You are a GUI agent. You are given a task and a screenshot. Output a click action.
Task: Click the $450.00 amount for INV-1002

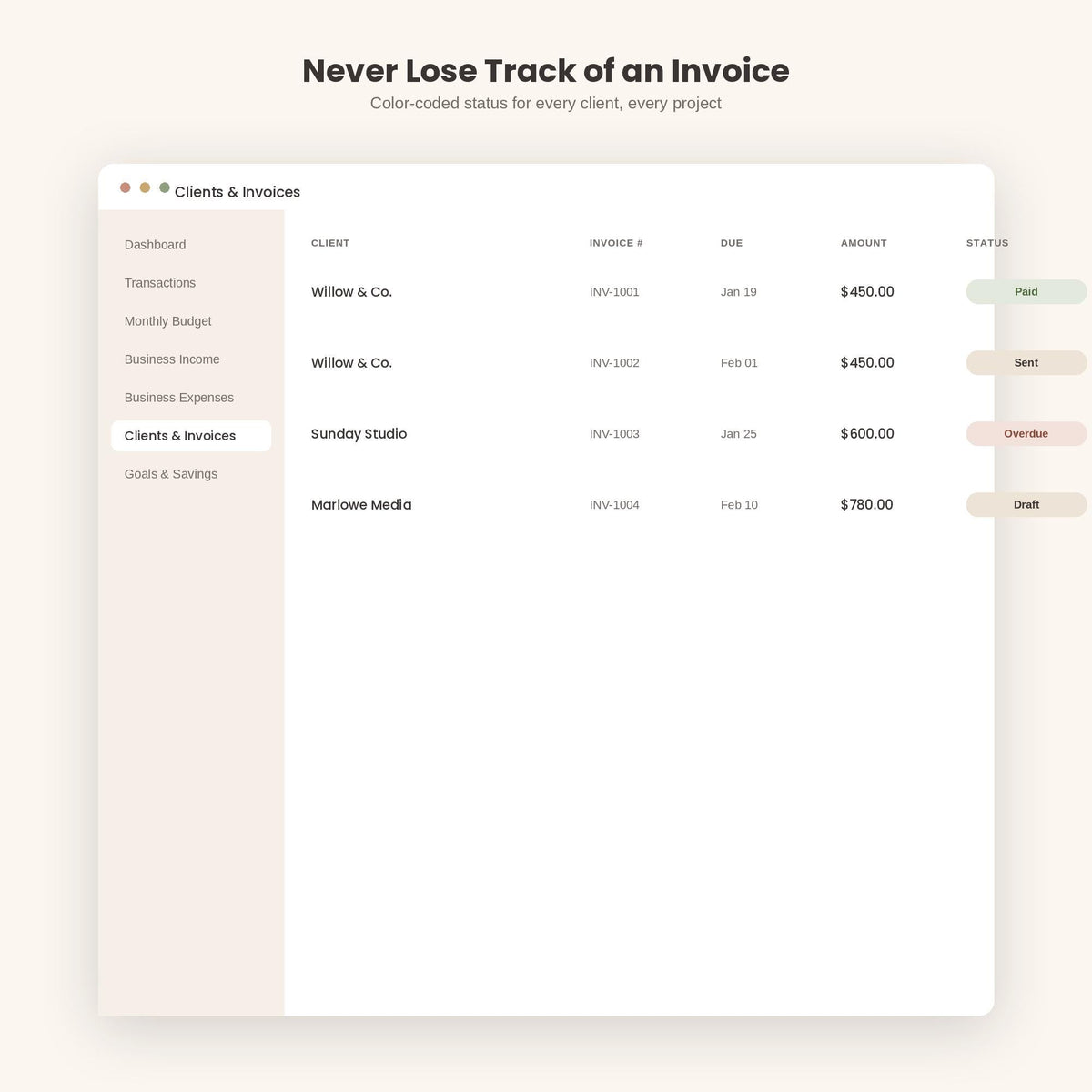click(x=867, y=363)
